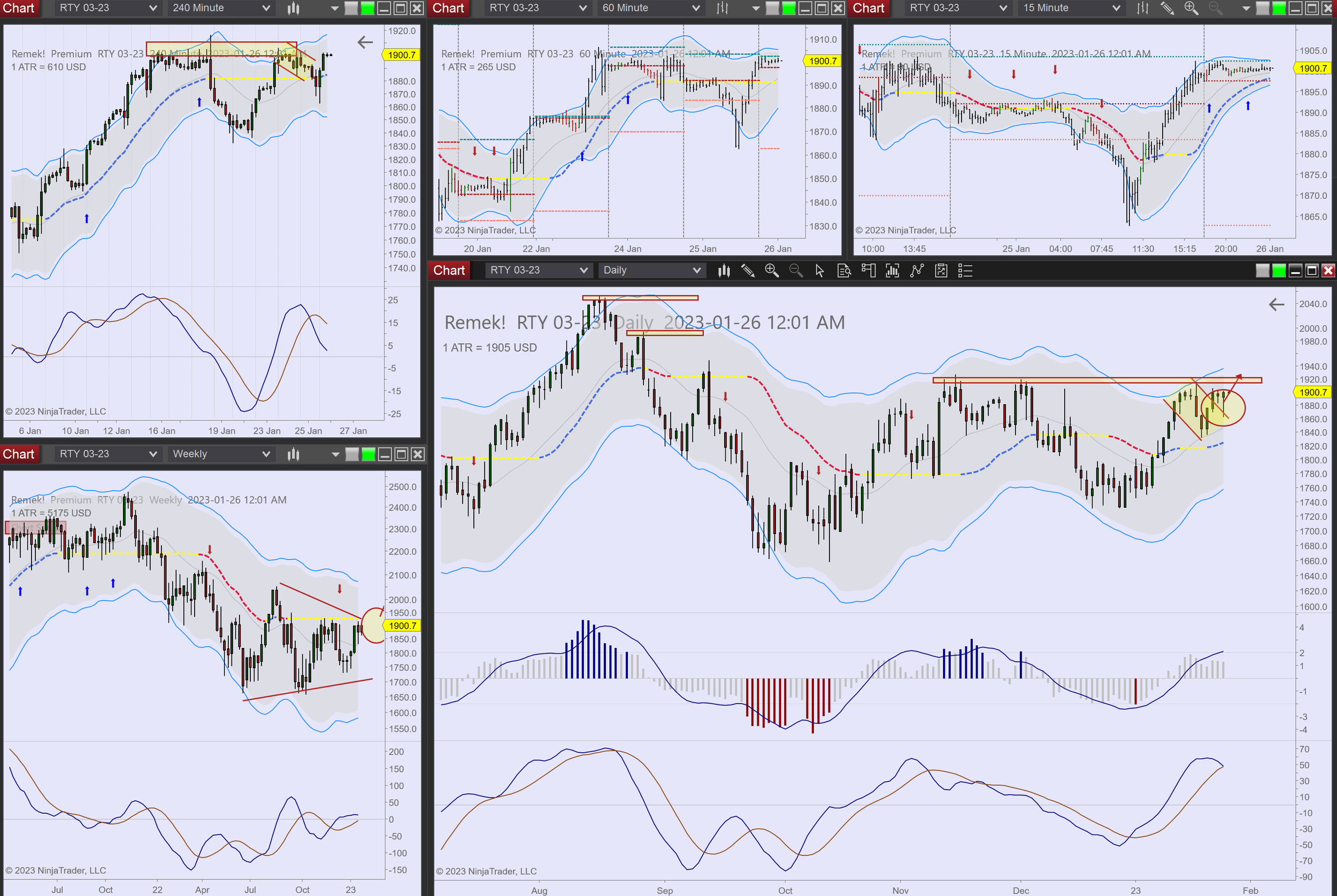
Task: Click zoom in magnifier on Daily chart
Action: [772, 271]
